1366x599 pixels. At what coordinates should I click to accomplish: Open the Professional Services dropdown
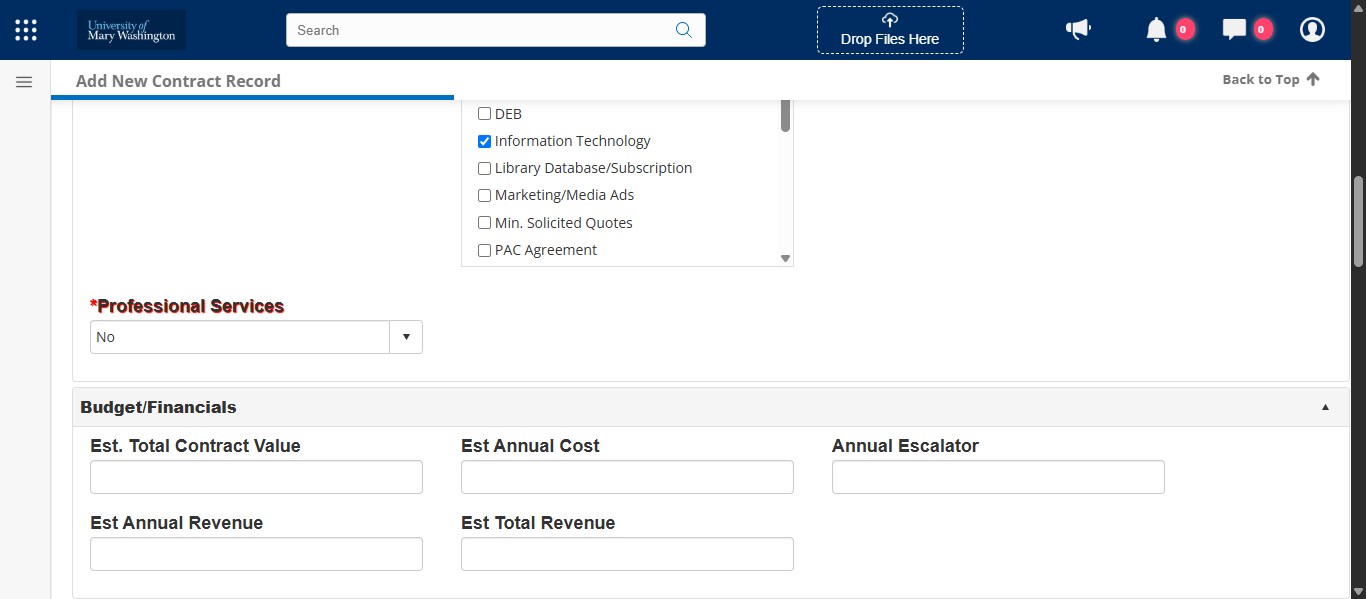click(x=406, y=337)
